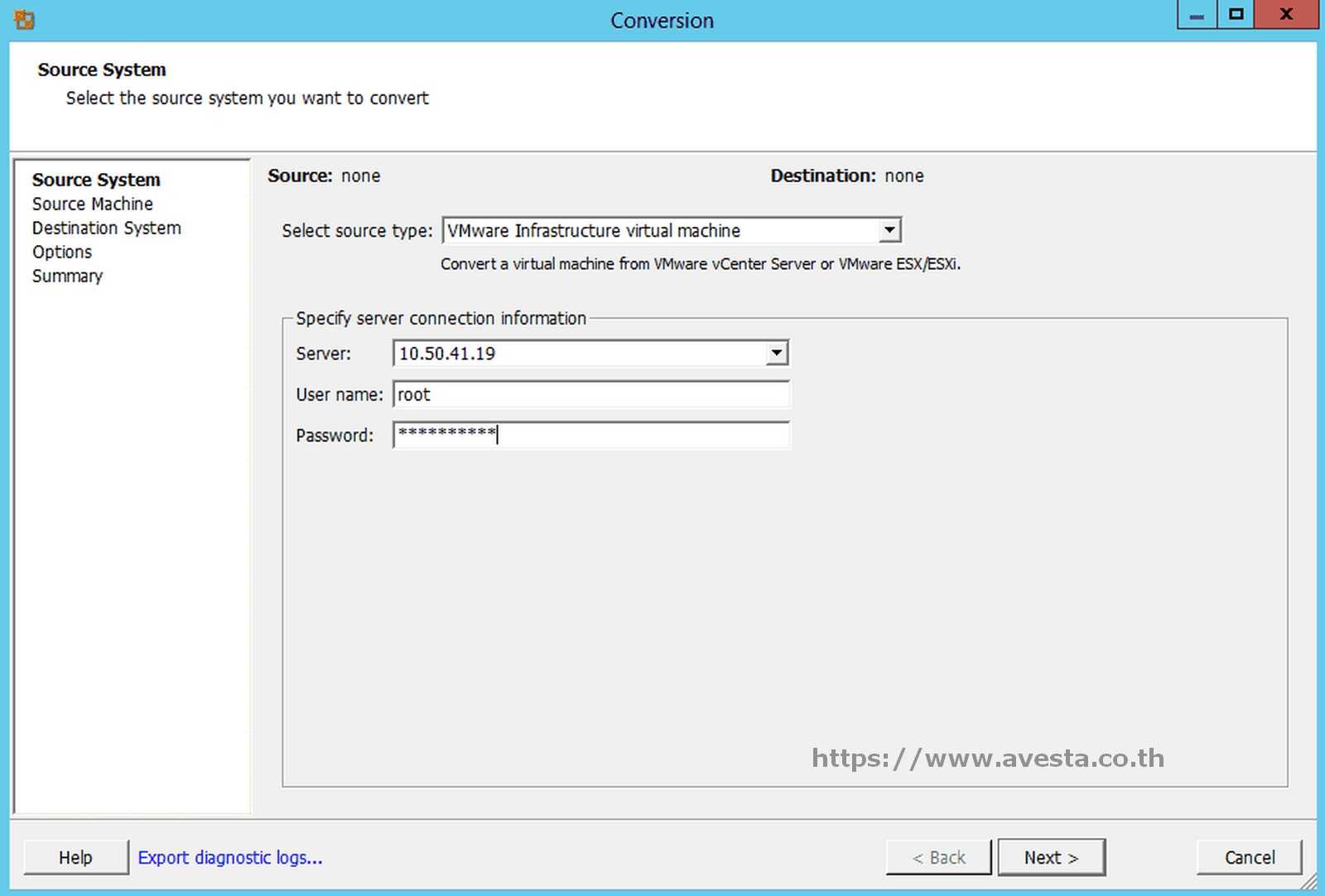The height and width of the screenshot is (896, 1325).
Task: Navigate to the Source Machine step
Action: pos(93,204)
